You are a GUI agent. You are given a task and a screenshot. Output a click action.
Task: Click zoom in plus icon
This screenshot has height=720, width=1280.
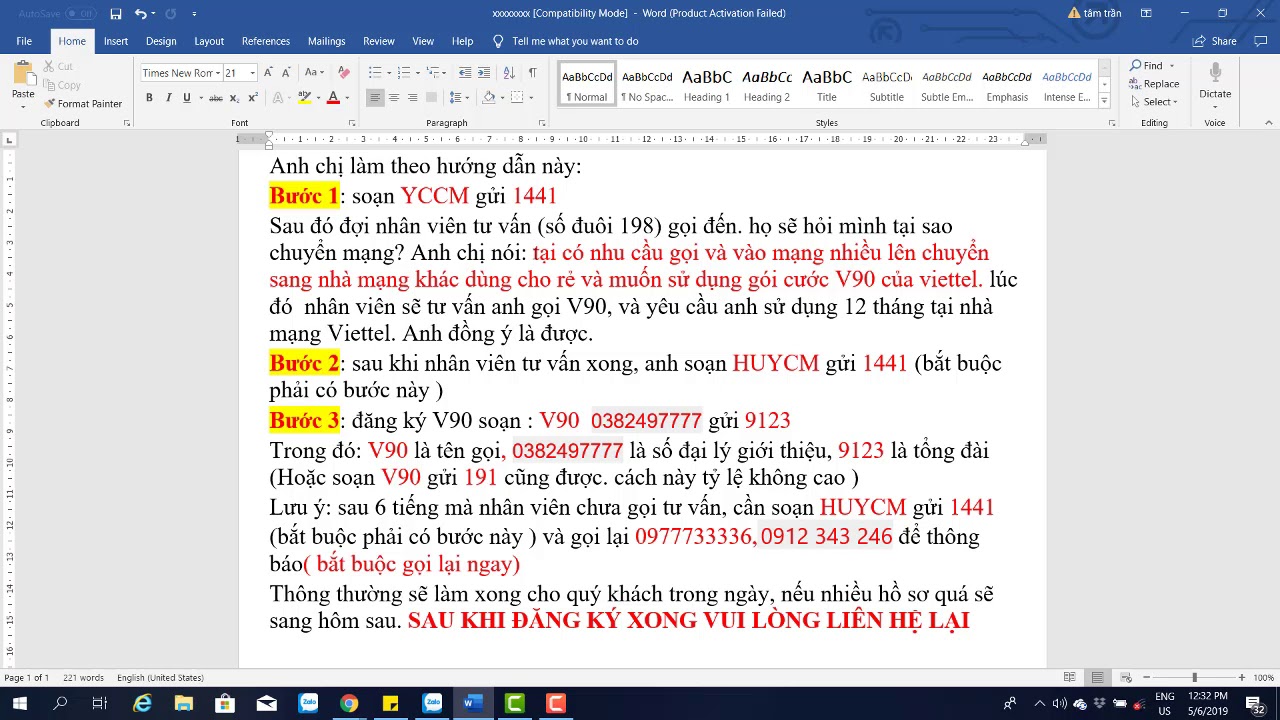tap(1241, 678)
